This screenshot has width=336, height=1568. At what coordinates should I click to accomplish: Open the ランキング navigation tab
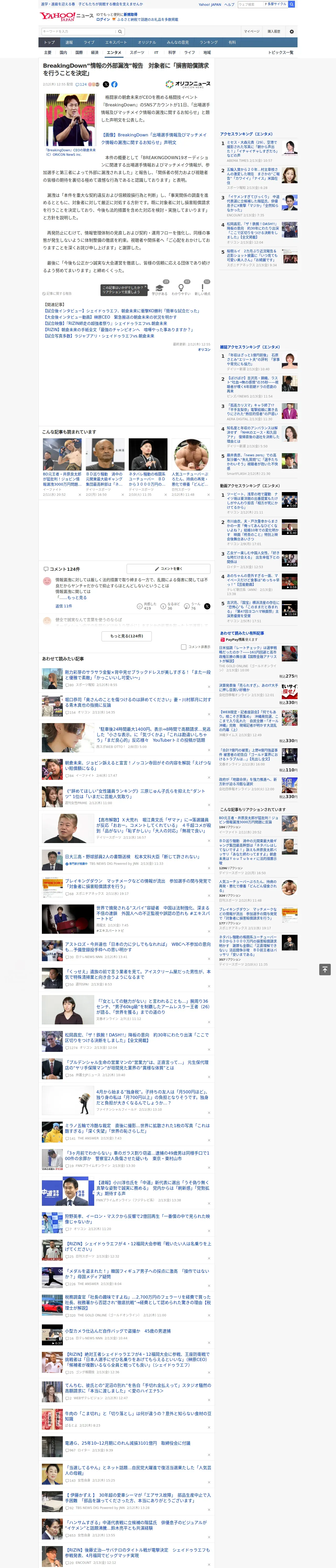(209, 43)
